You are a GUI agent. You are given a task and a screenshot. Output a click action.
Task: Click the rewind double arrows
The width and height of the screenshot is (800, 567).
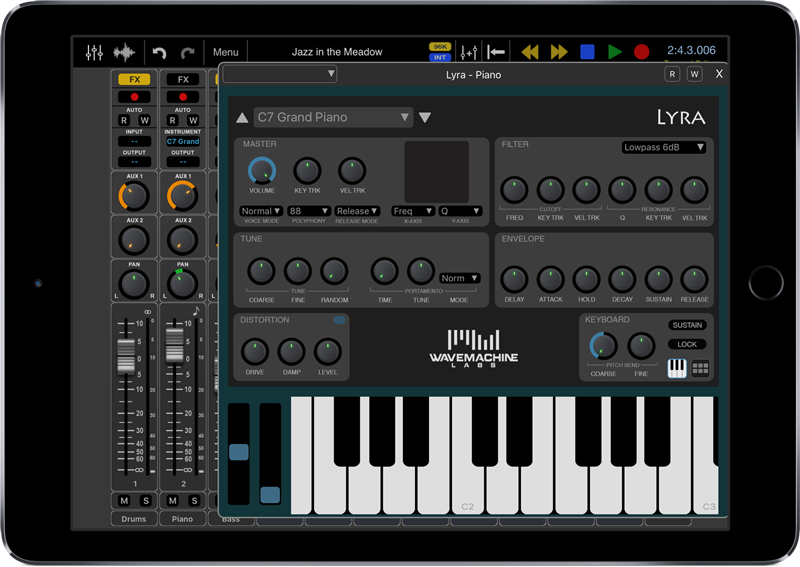click(530, 52)
